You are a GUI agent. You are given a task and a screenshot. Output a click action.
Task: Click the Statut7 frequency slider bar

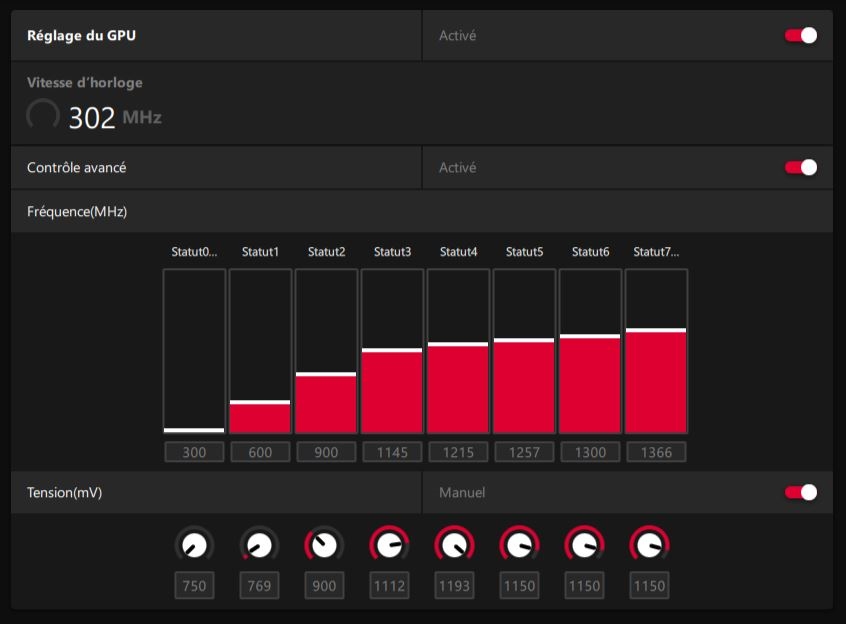656,351
